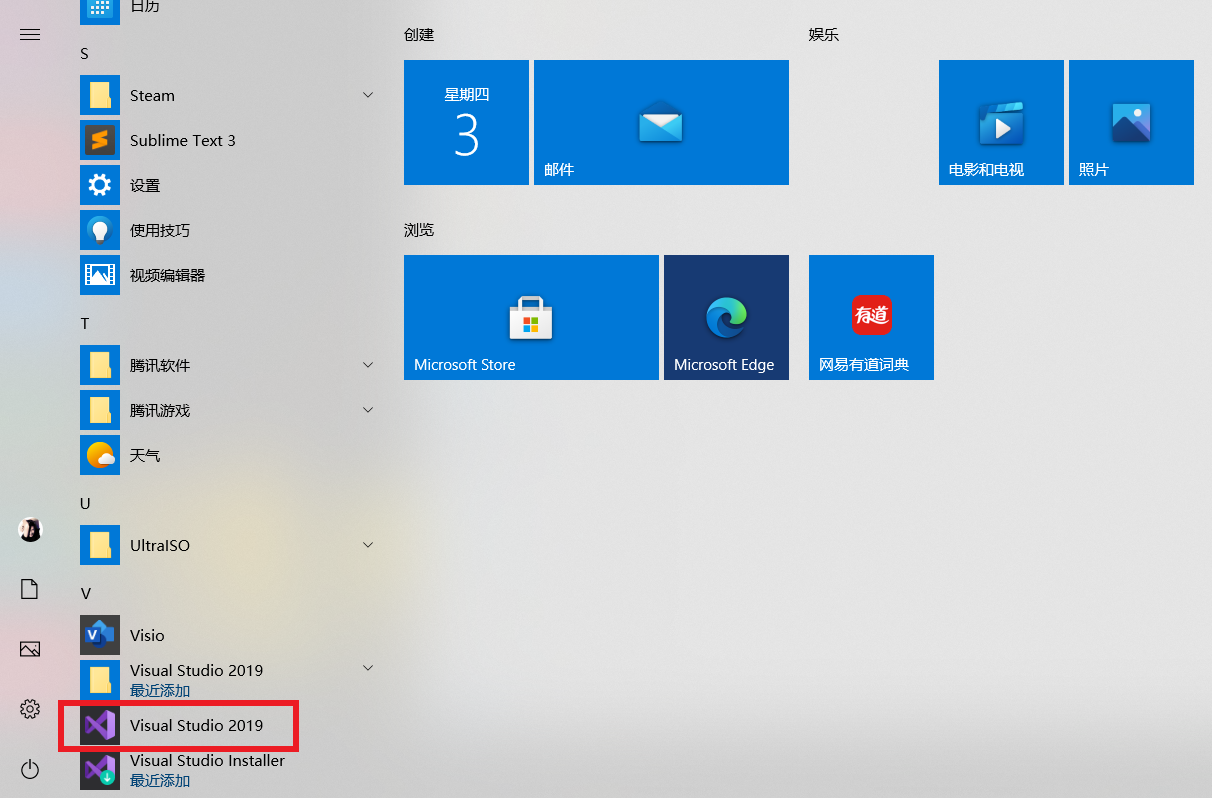Viewport: 1212px width, 798px height.
Task: Open Sublime Text 3
Action: [x=182, y=140]
